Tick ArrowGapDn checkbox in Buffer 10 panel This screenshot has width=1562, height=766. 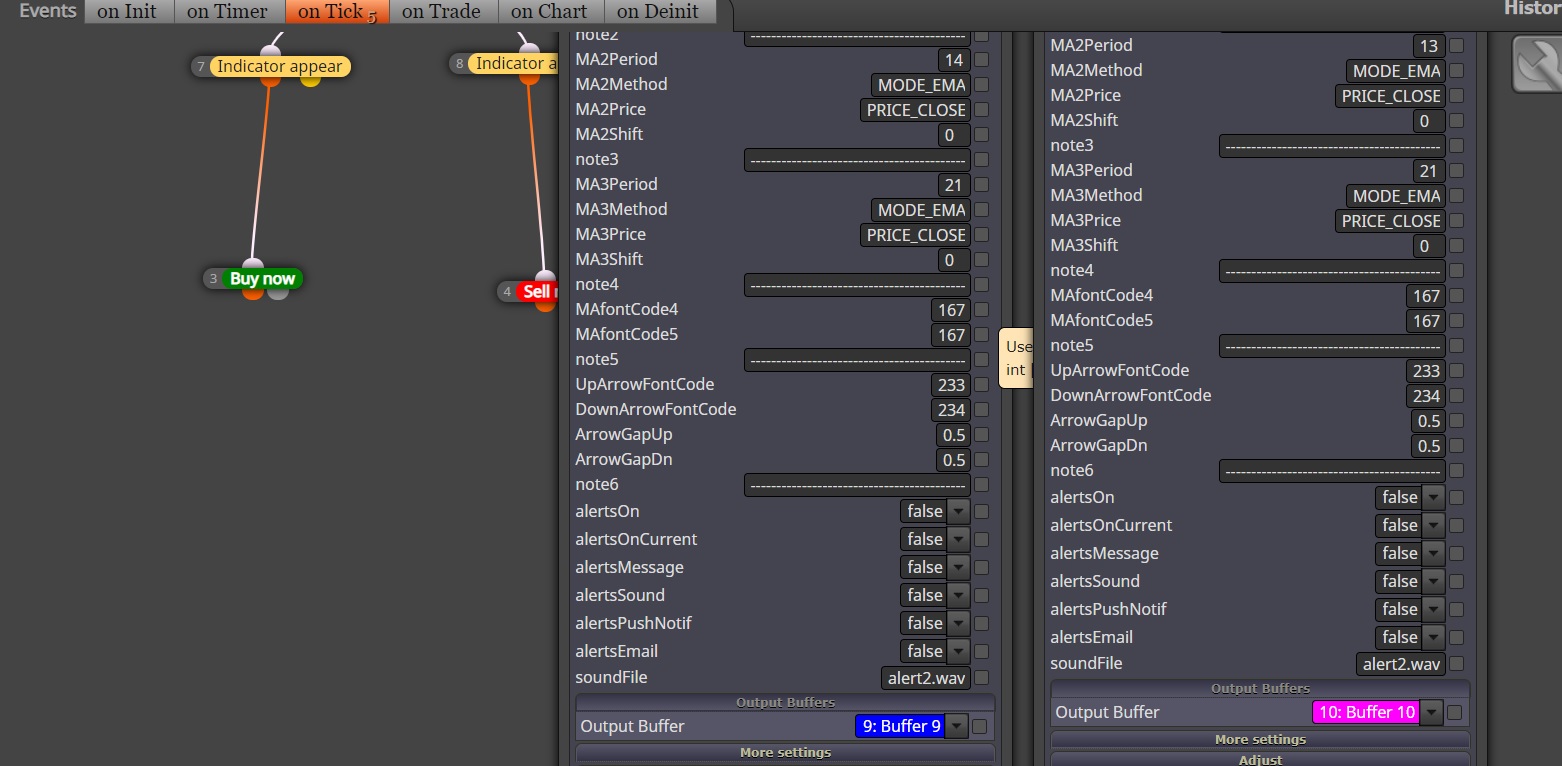point(1456,446)
